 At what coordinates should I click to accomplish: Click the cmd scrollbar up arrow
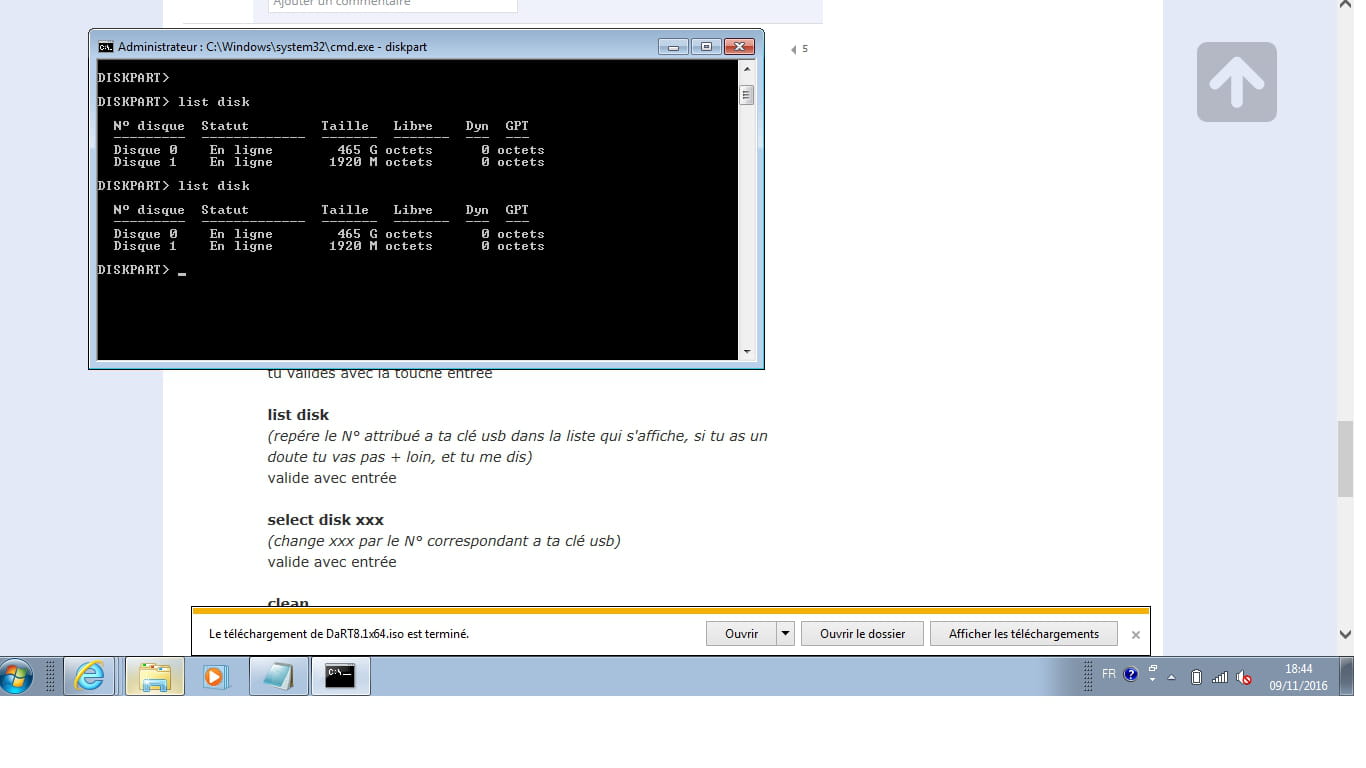click(x=746, y=70)
